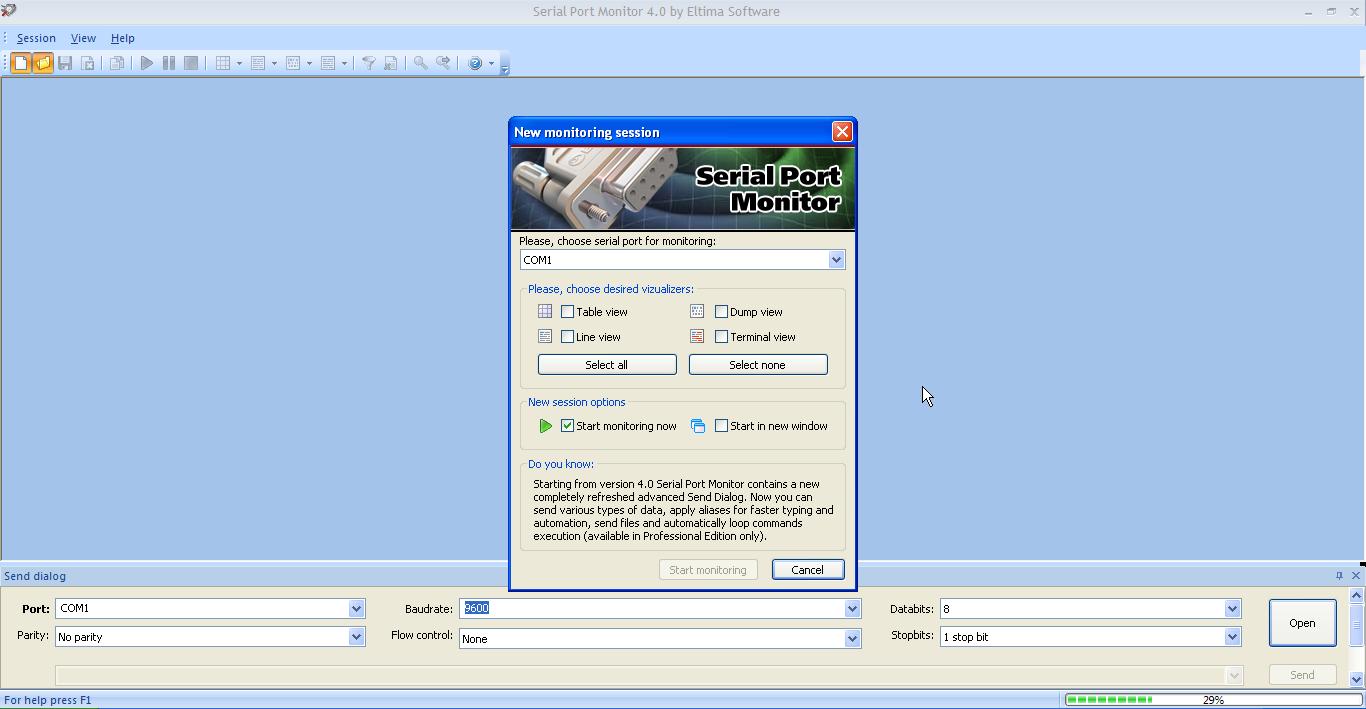Screen dimensions: 1366x709
Task: Click the Send button
Action: (x=1302, y=675)
